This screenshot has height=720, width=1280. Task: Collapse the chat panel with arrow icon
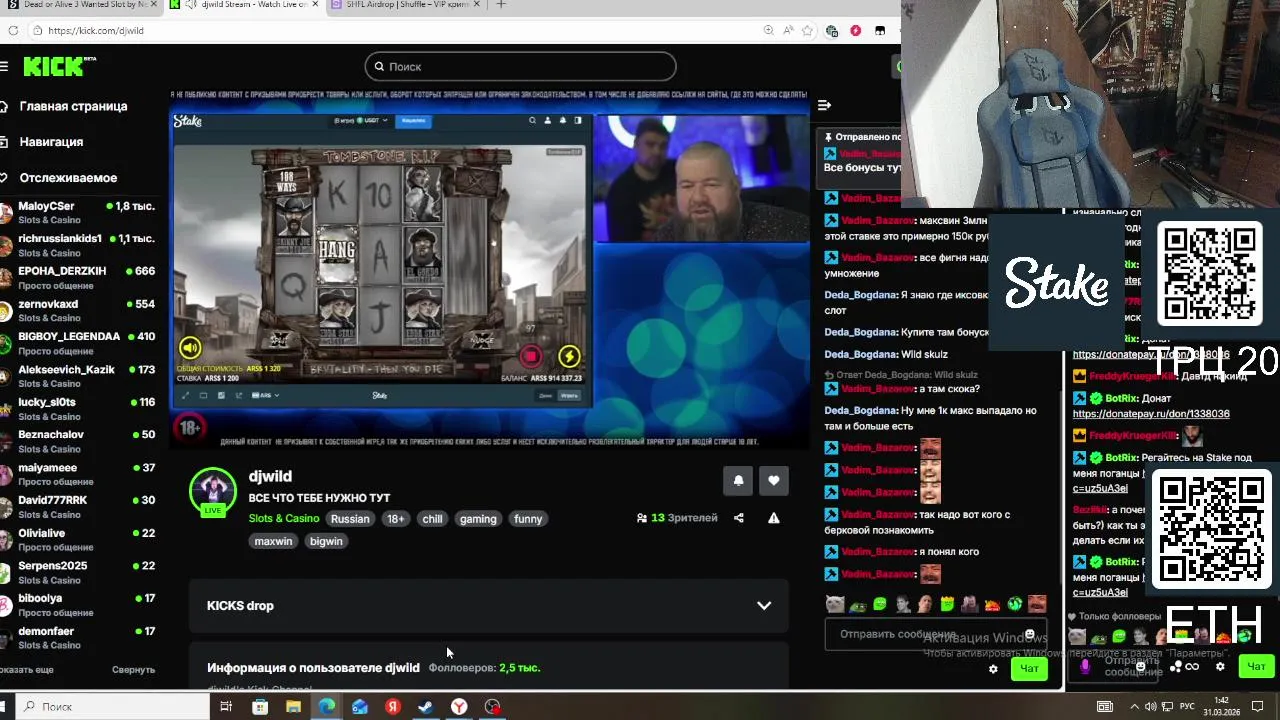(824, 105)
